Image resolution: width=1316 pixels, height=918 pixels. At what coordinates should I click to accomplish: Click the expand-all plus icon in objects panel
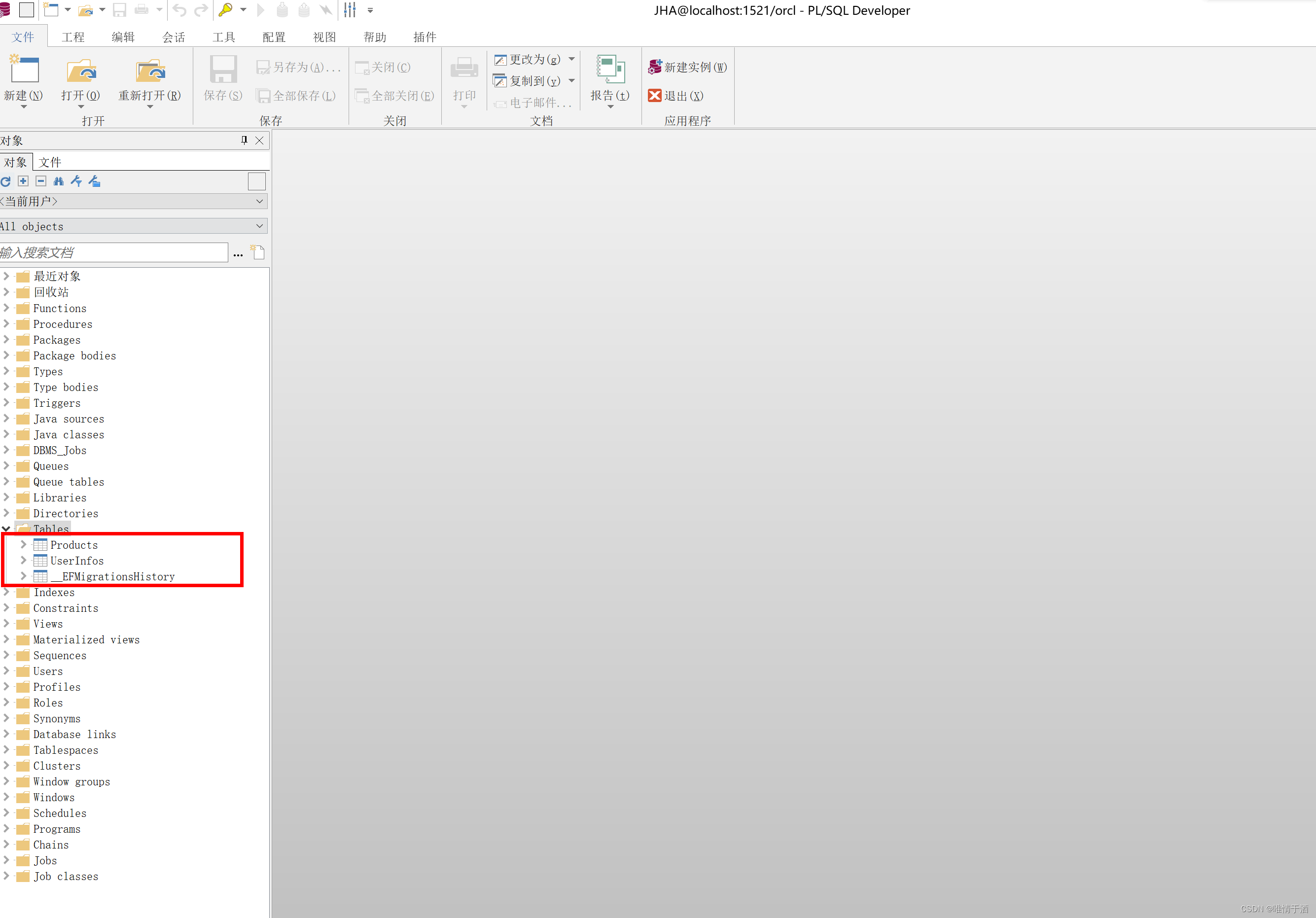coord(23,181)
